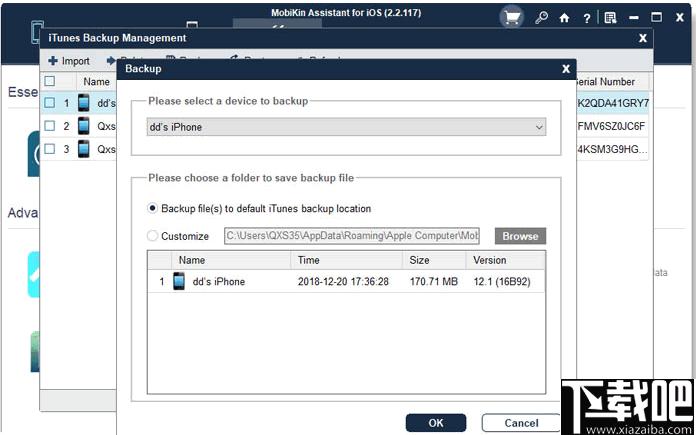This screenshot has width=696, height=435.
Task: Click the phone icon in row 2 Qxs
Action: tap(83, 126)
